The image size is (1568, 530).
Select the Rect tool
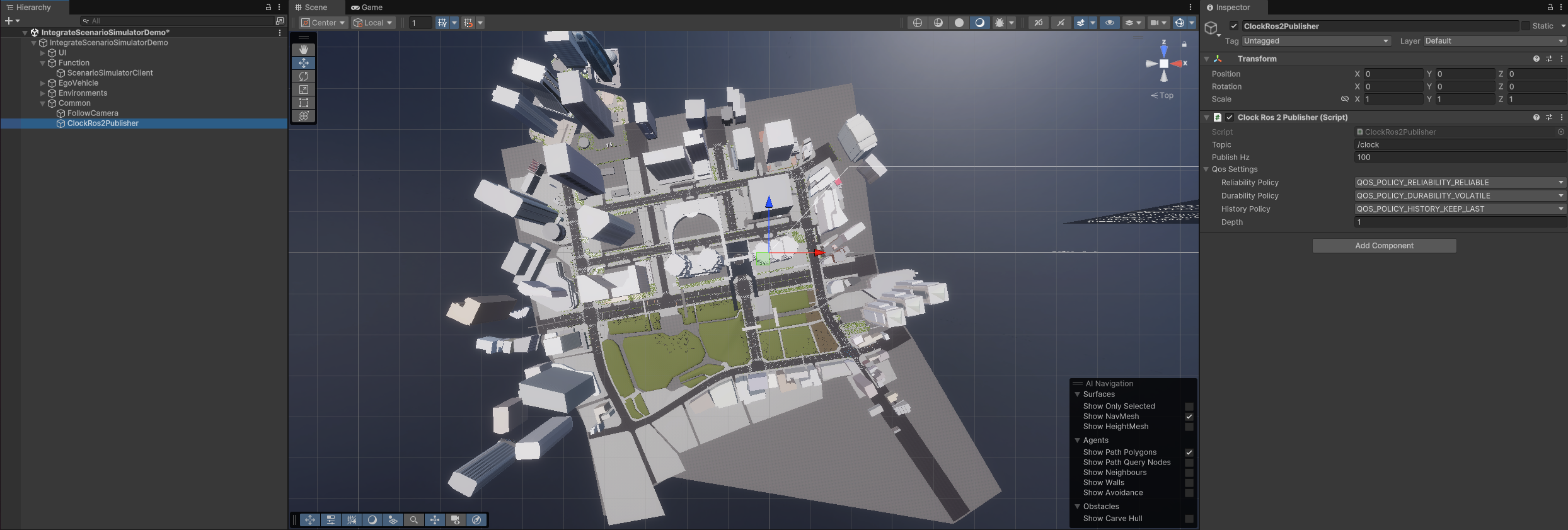point(304,103)
